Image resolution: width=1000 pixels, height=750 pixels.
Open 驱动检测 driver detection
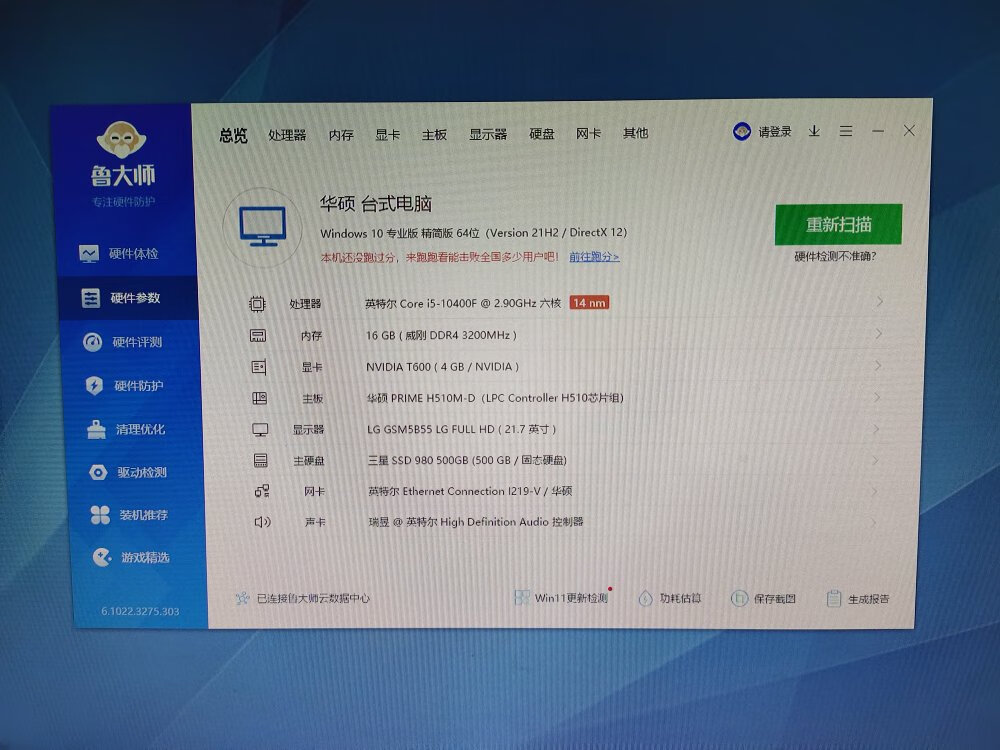click(x=128, y=473)
